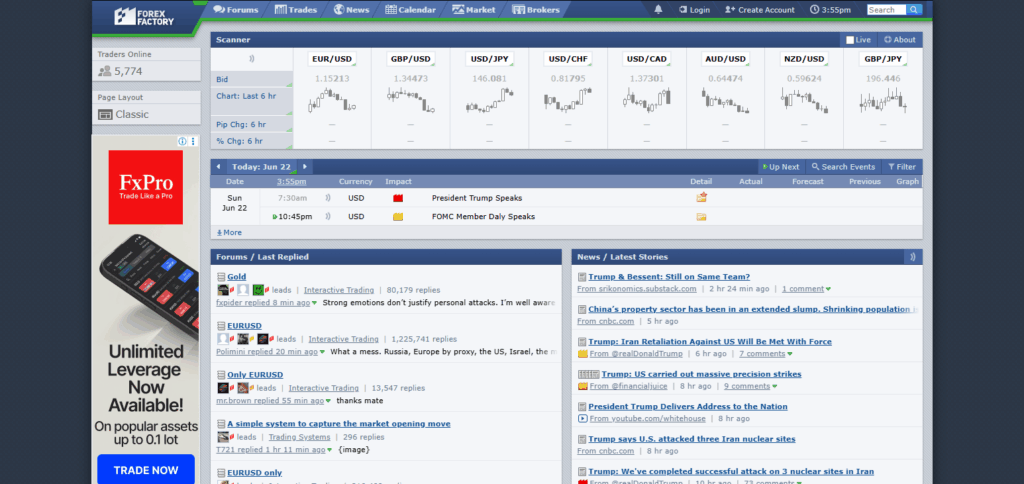Open Trump: Iran Retaliation news story
This screenshot has height=484, width=1024.
pos(710,342)
